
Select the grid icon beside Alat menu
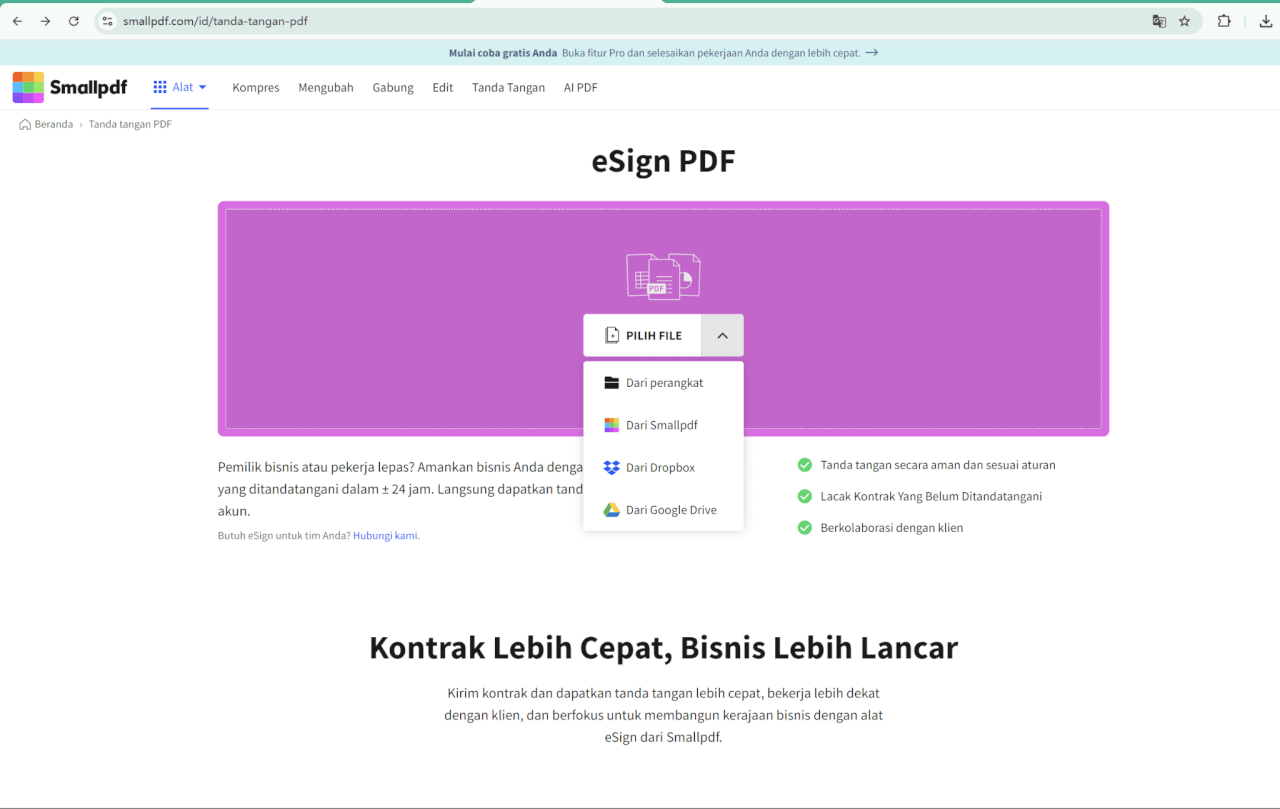tap(160, 86)
